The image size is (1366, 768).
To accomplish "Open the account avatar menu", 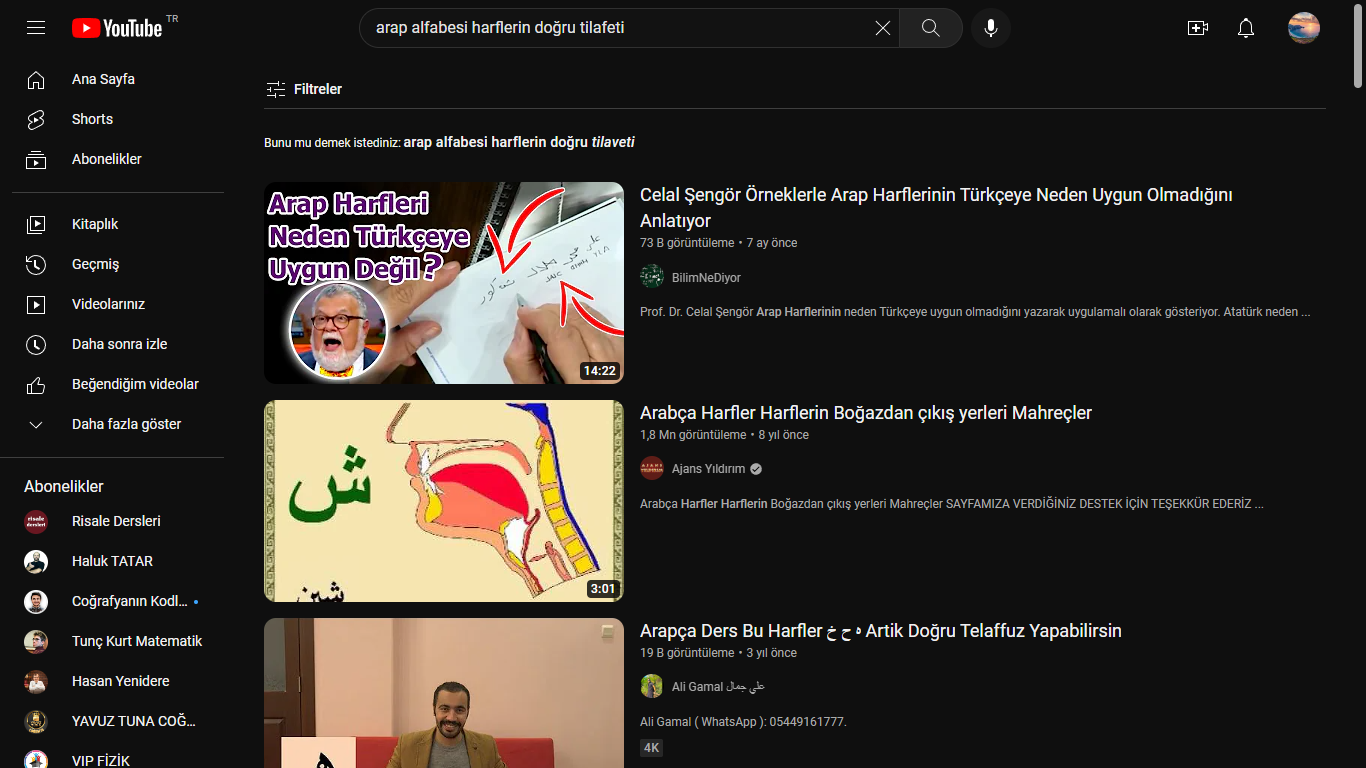I will pos(1304,28).
